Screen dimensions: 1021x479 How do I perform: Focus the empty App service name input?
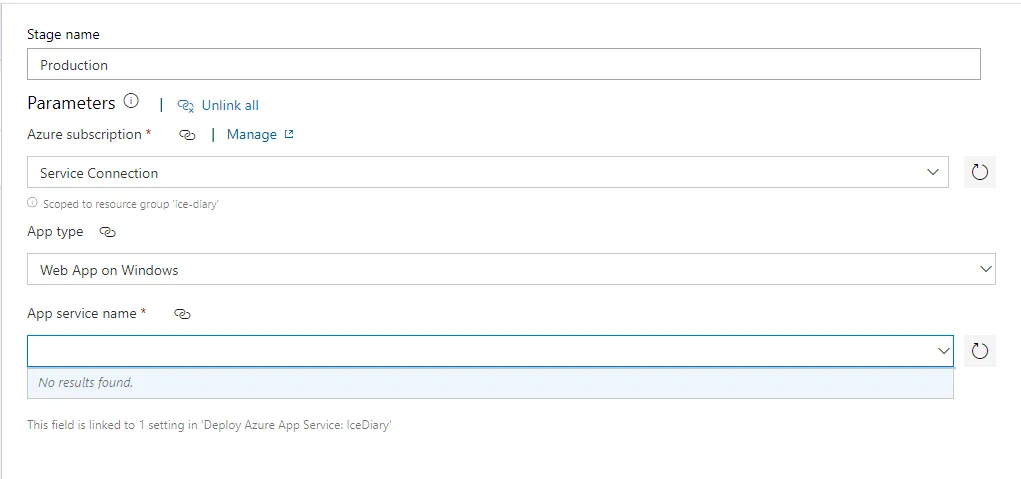[480, 351]
